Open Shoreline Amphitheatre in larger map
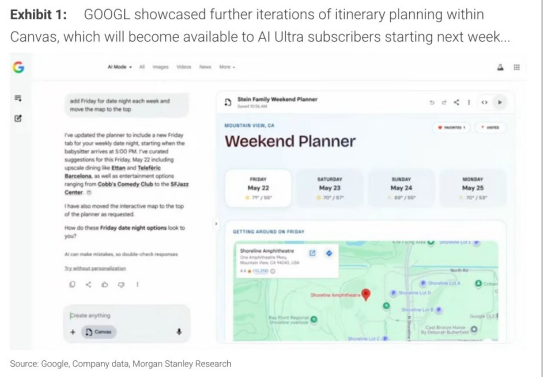557x377 pixels. pos(312,253)
